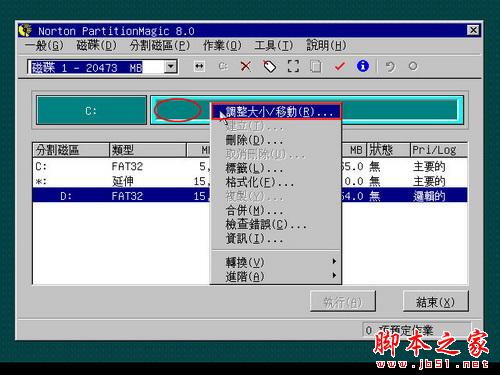Screen dimensions: 500x375
Task: Click the blue info icon
Action: [363, 66]
